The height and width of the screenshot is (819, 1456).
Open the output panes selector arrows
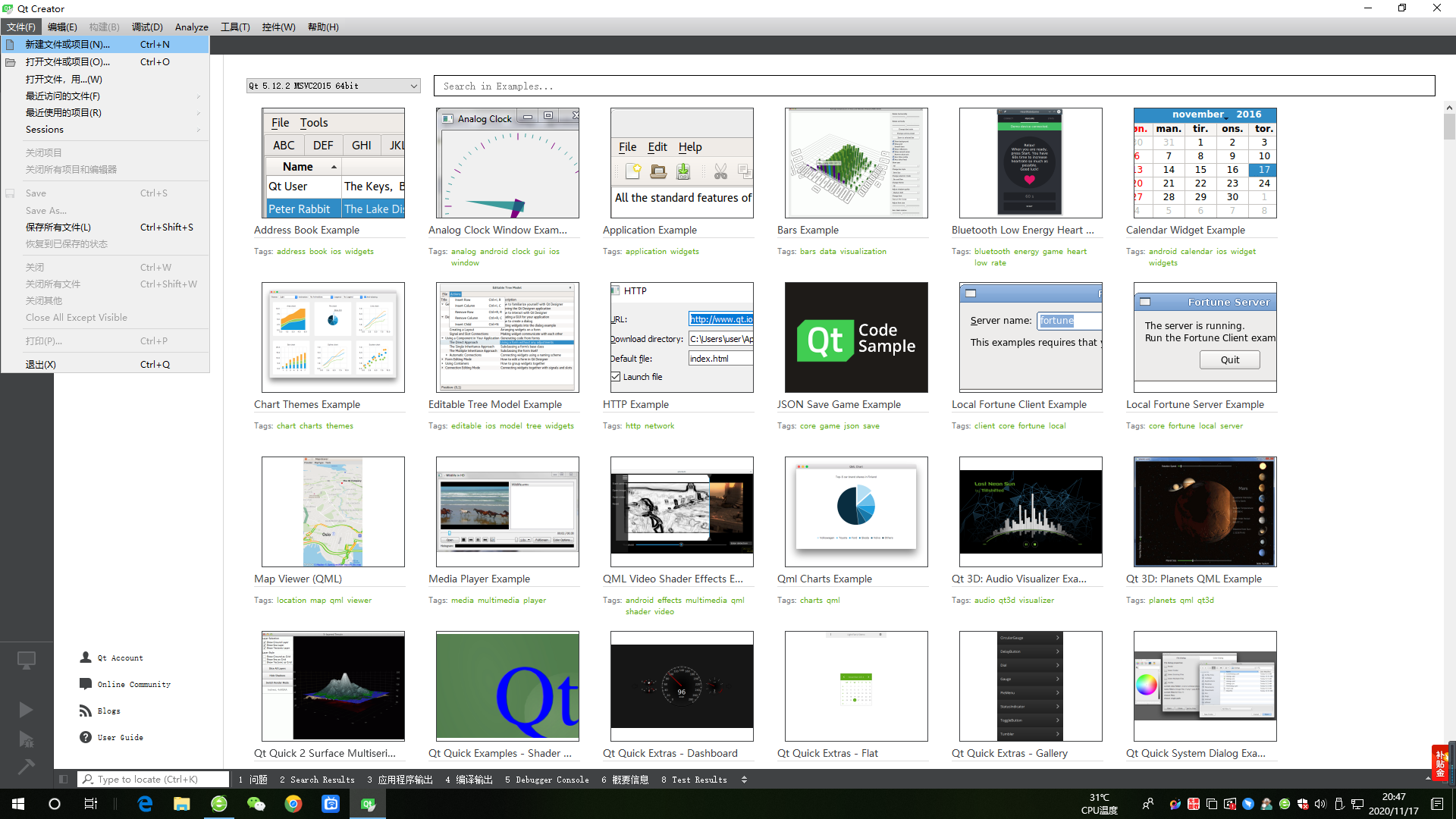pos(744,780)
